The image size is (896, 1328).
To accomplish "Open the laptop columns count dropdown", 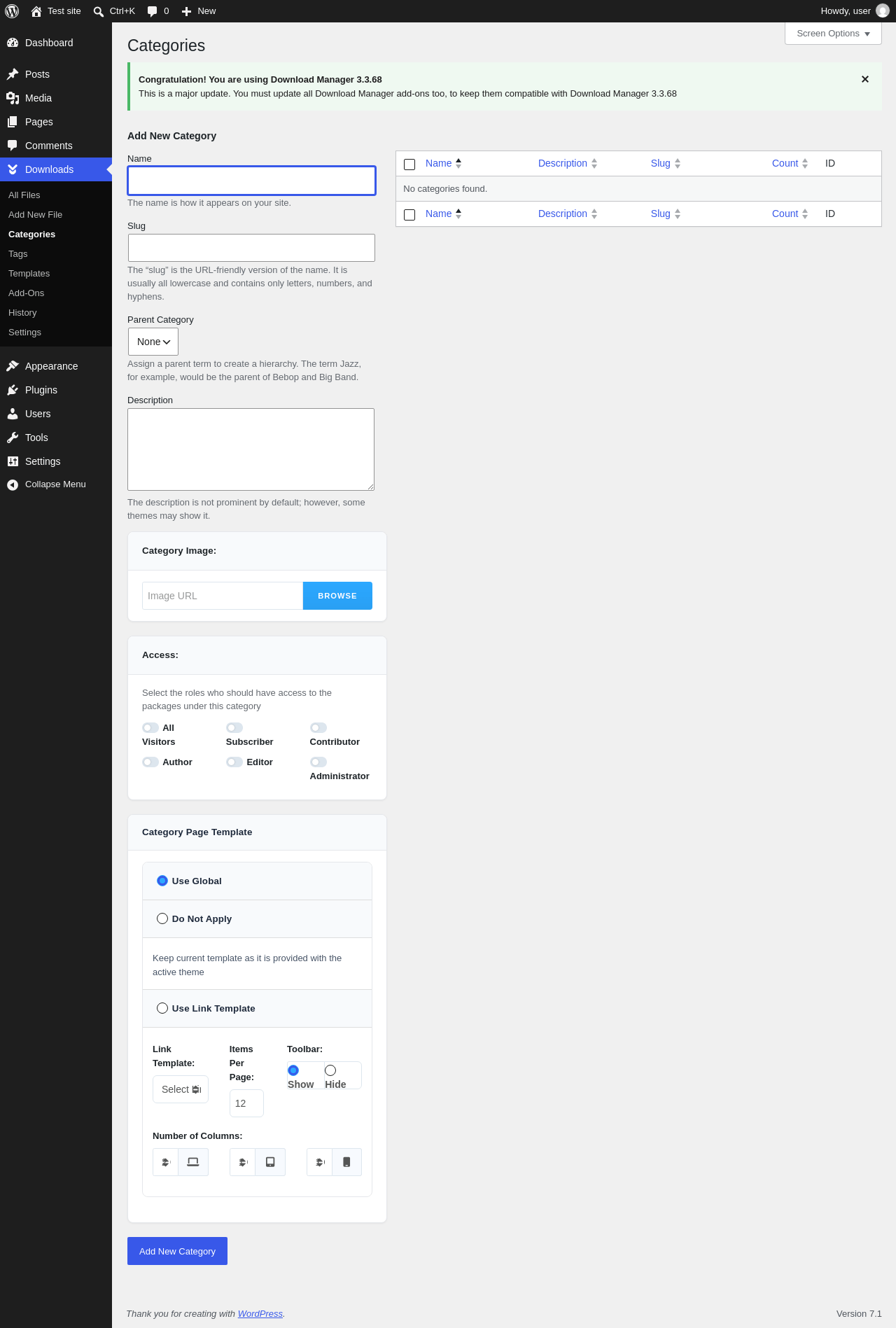I will [x=166, y=1162].
